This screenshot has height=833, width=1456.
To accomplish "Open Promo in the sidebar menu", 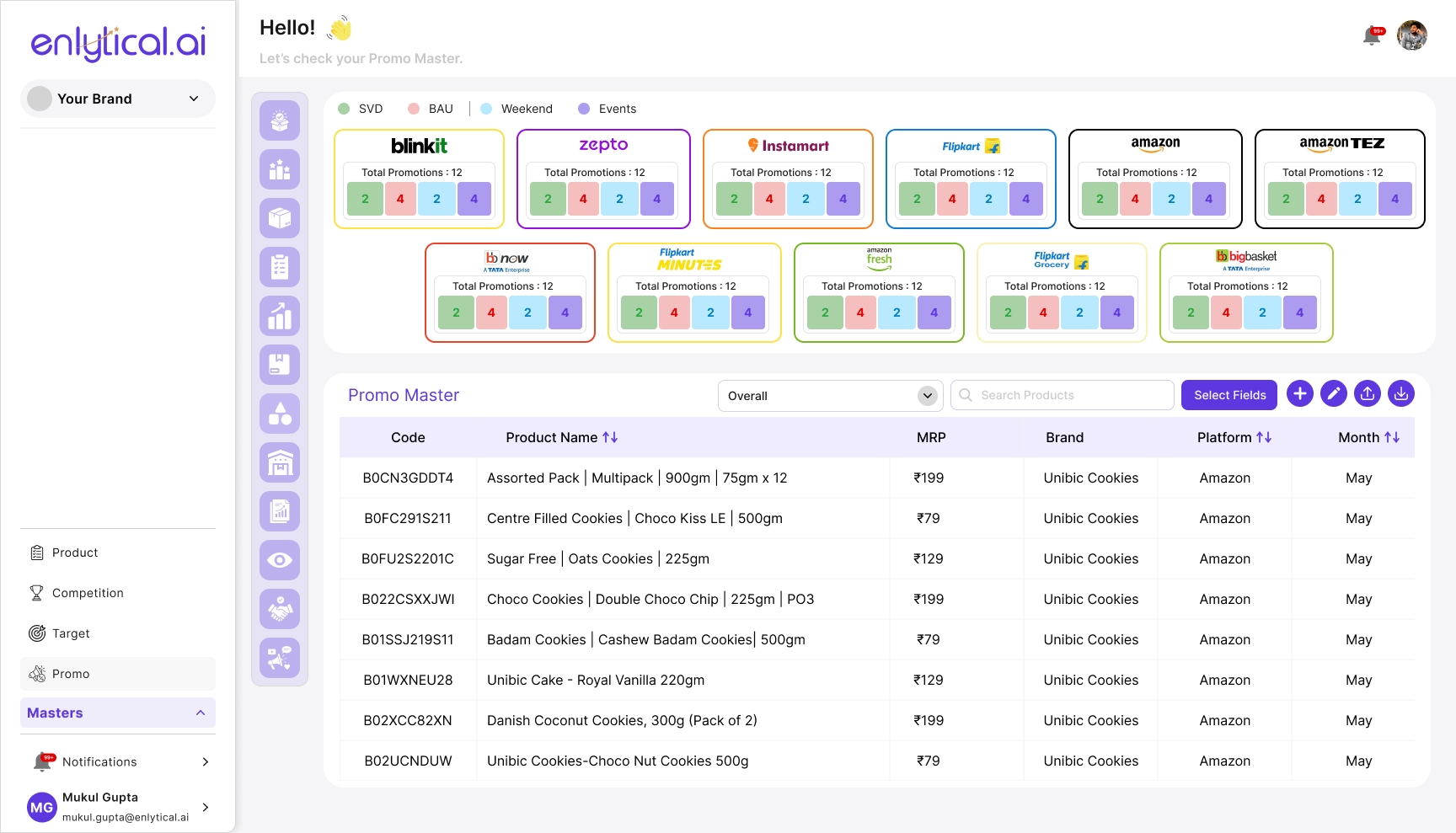I will tap(118, 674).
